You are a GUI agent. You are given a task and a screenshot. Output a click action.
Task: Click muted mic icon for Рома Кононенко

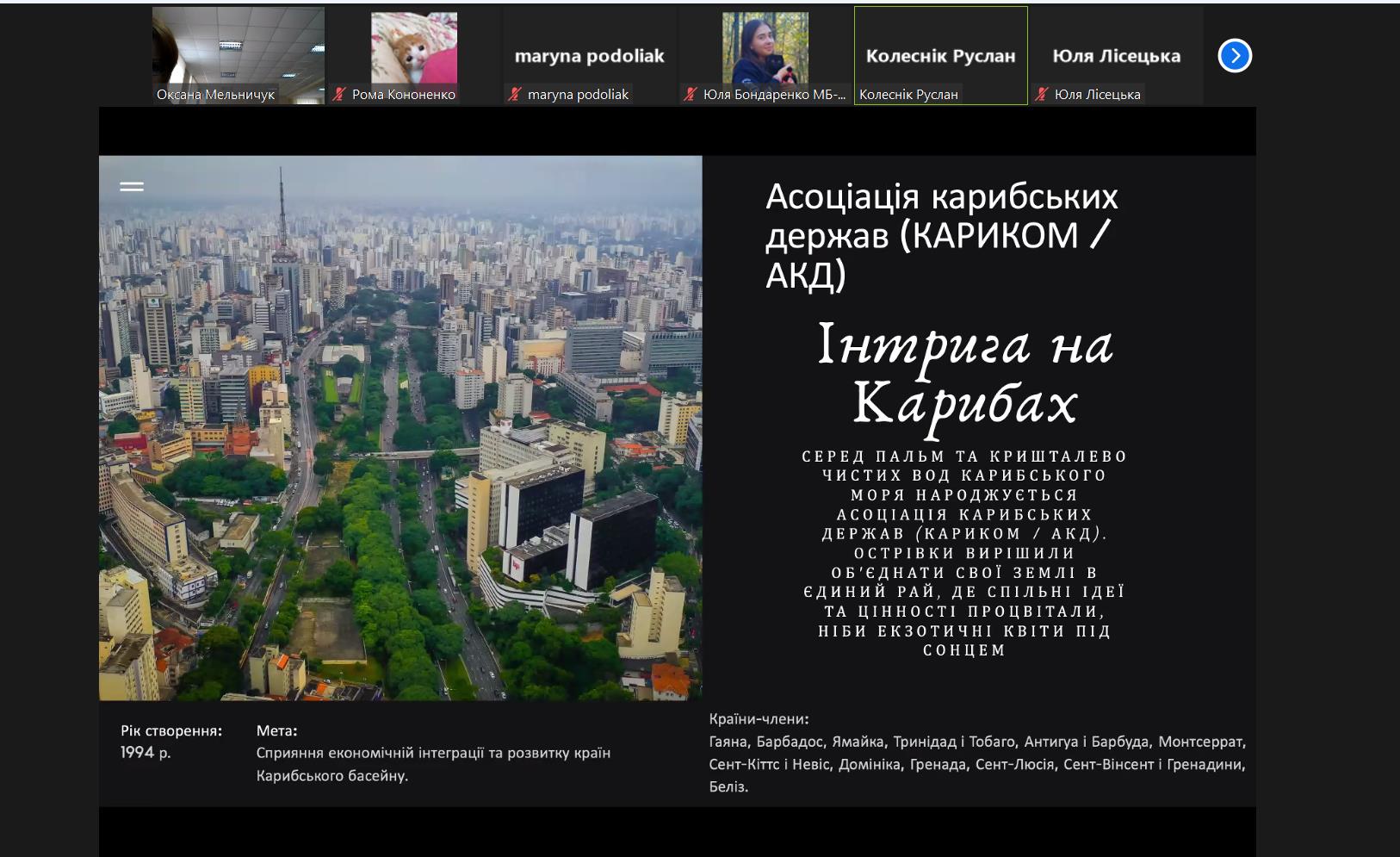340,95
